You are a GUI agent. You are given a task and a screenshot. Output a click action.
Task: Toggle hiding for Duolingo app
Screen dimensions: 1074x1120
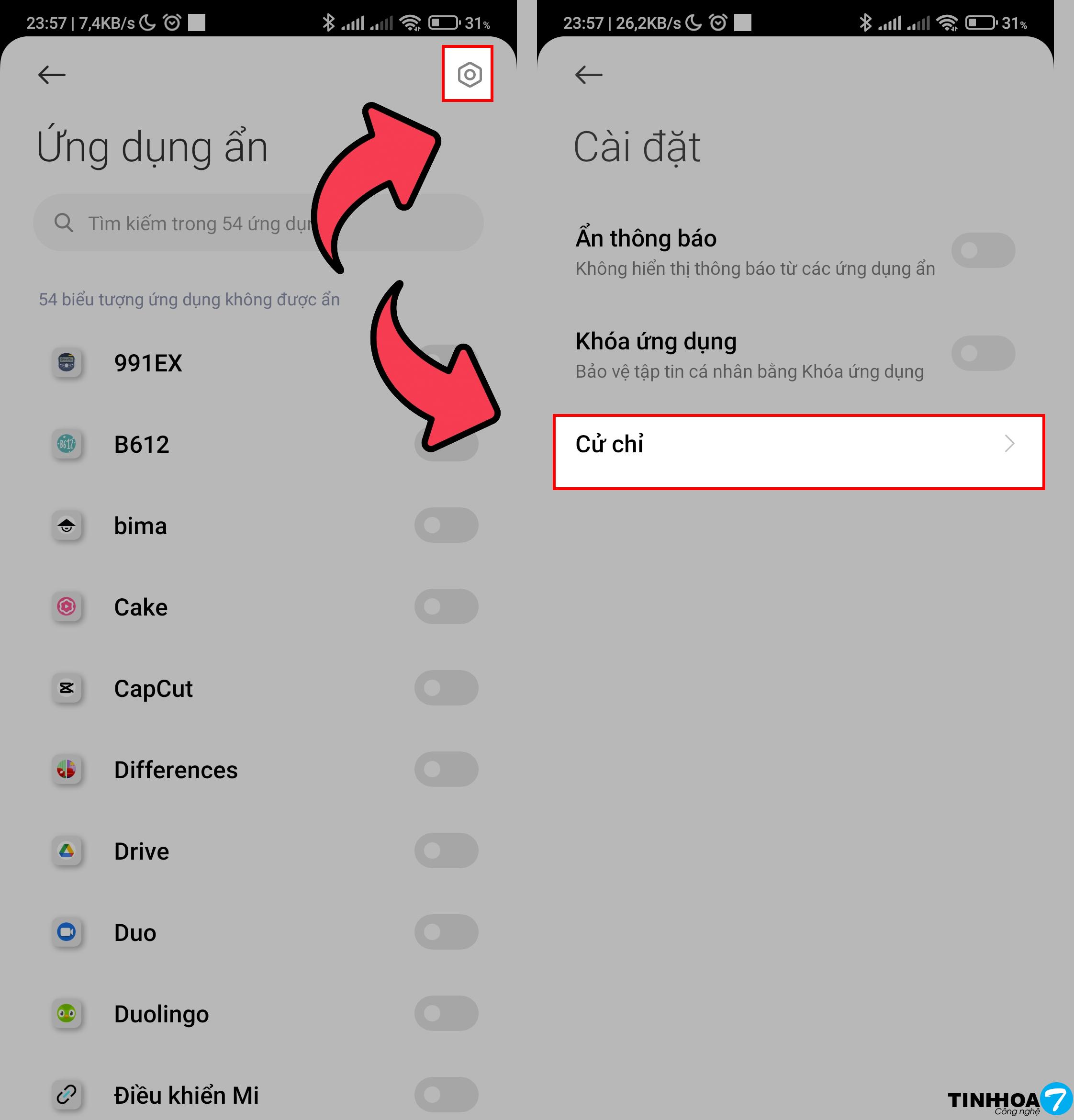click(446, 1013)
